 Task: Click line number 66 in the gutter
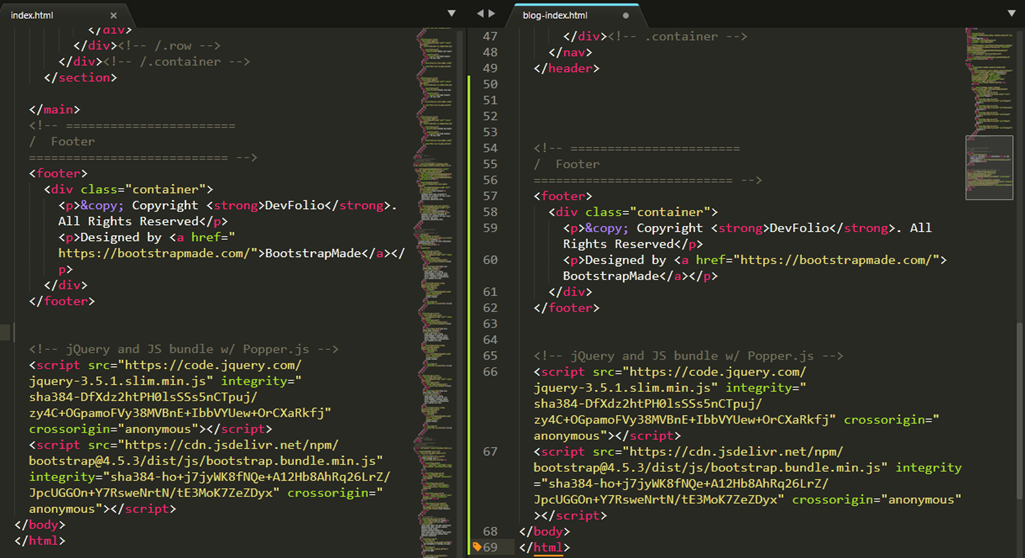[490, 372]
